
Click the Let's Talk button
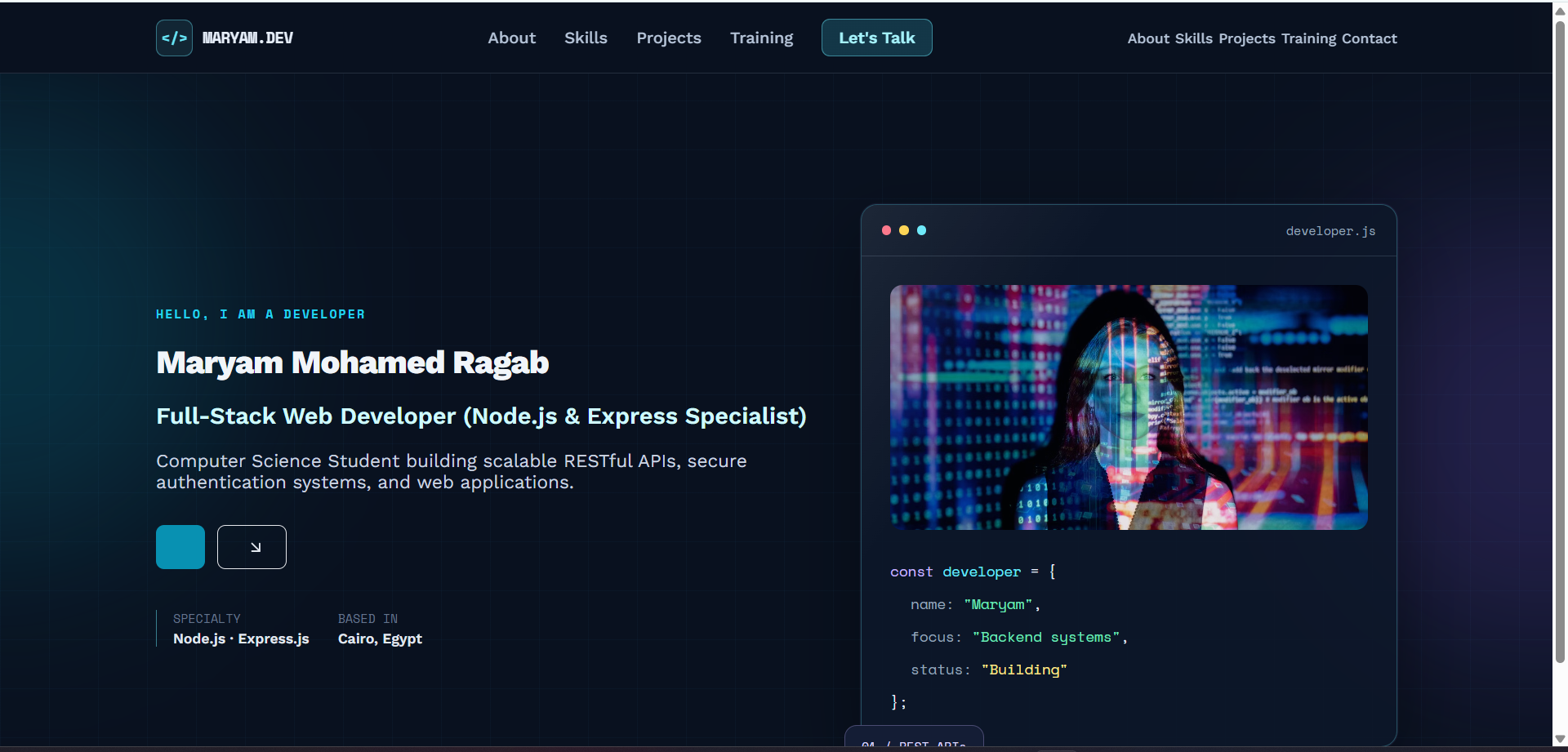tap(876, 38)
